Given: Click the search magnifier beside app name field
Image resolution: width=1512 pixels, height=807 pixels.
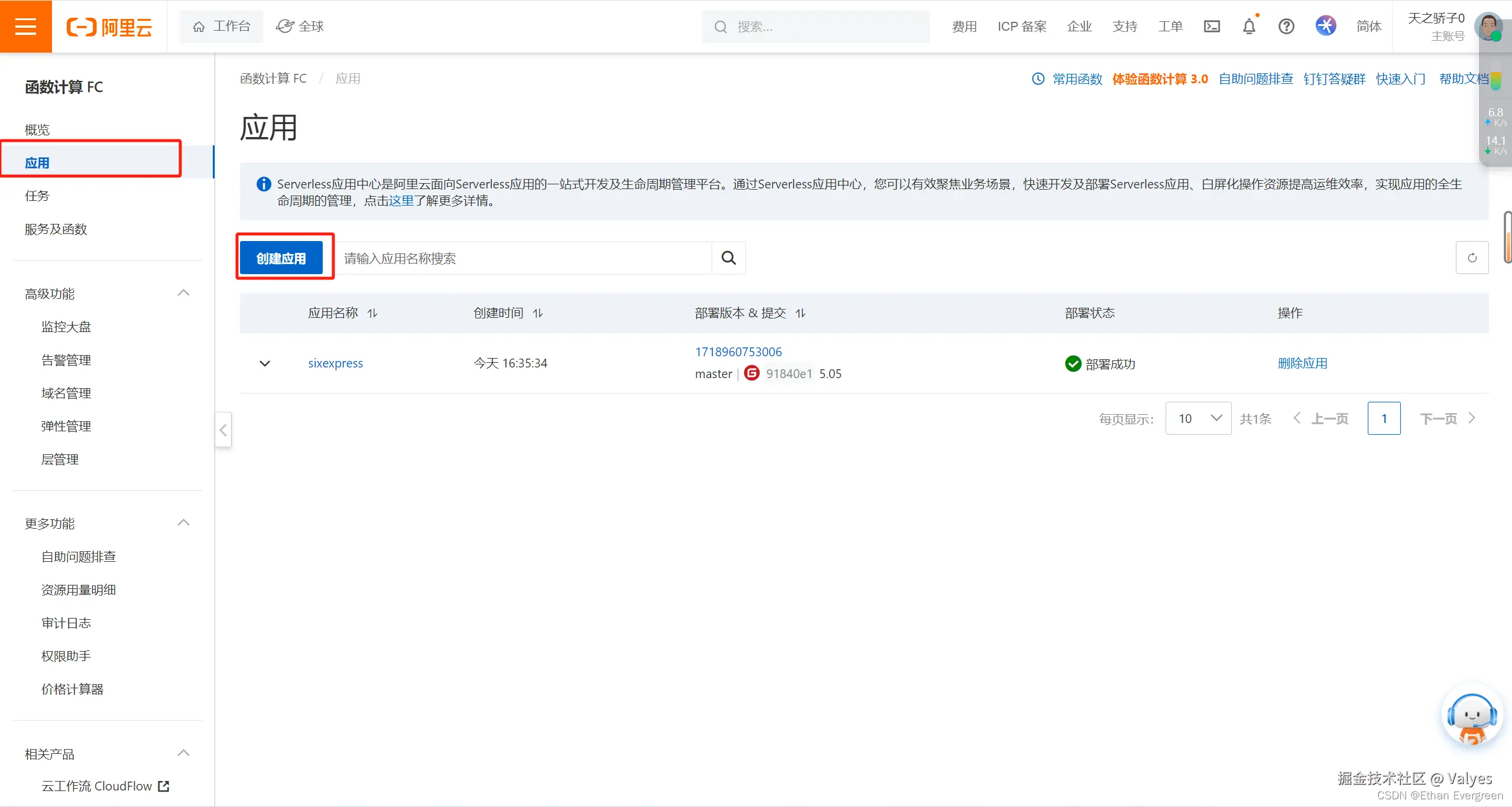Looking at the screenshot, I should (728, 258).
